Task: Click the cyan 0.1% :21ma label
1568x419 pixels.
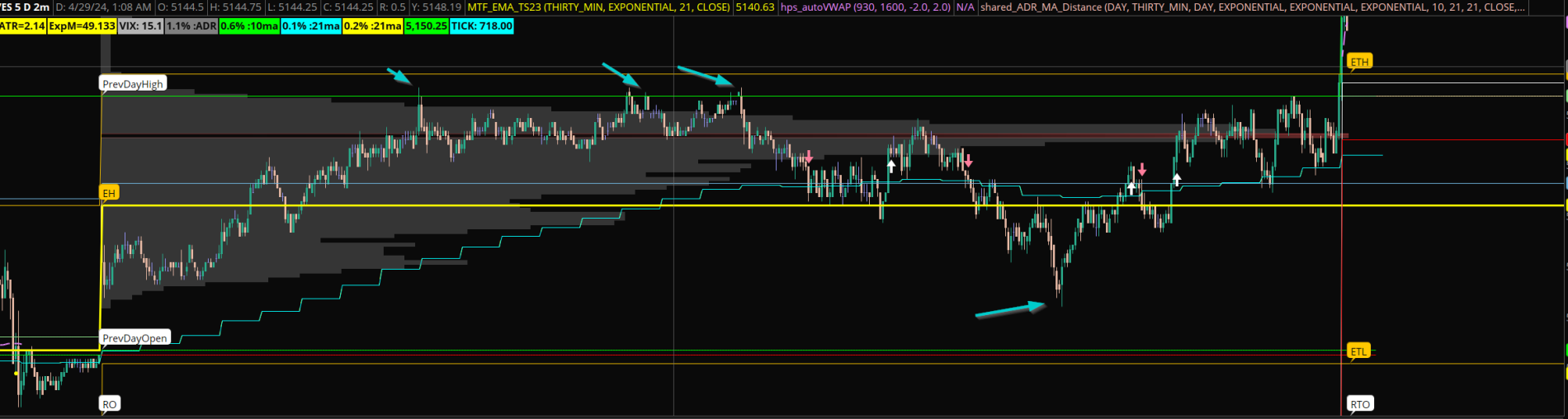Action: tap(310, 26)
